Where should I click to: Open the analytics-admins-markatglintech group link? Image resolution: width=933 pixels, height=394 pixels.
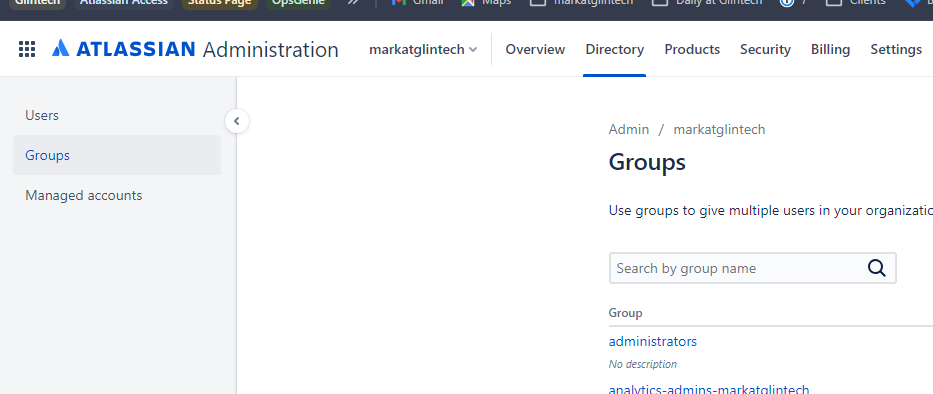709,389
